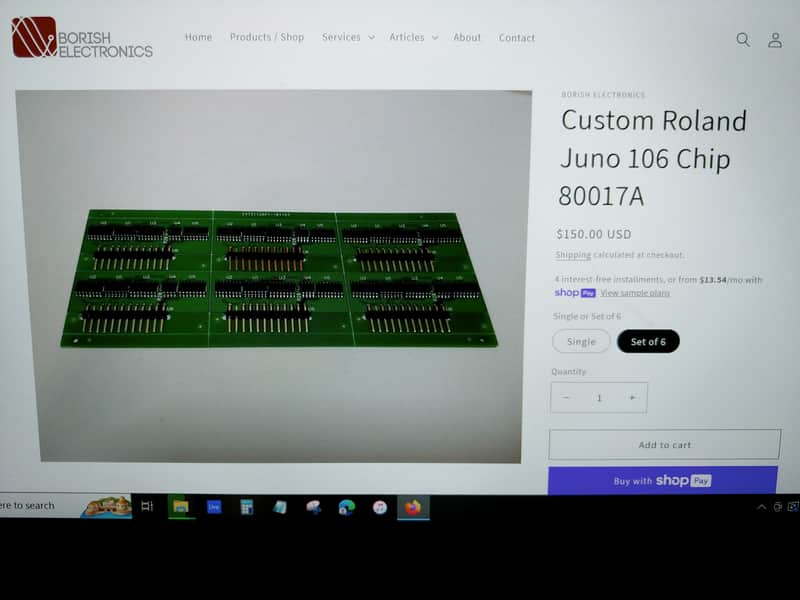800x600 pixels.
Task: Click the Firefox taskbar icon
Action: [x=413, y=507]
